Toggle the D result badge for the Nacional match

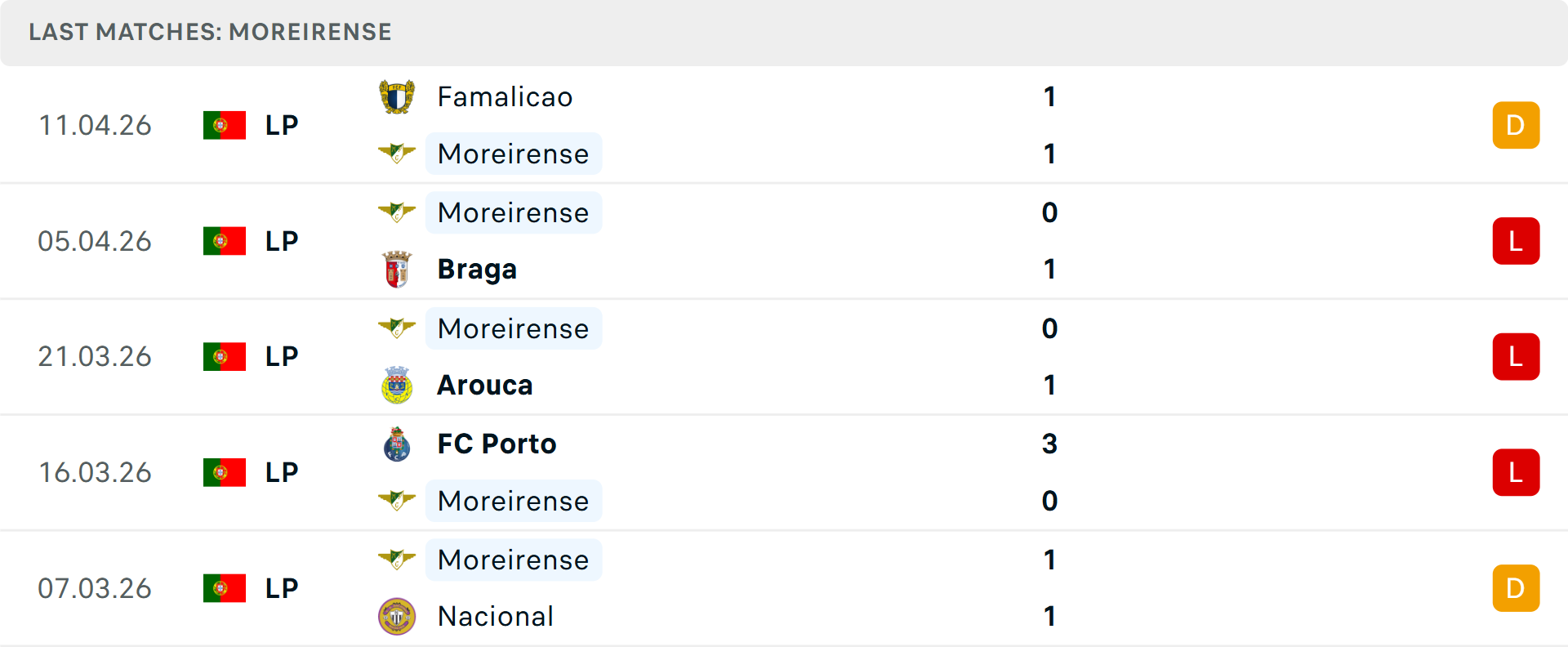(x=1516, y=587)
